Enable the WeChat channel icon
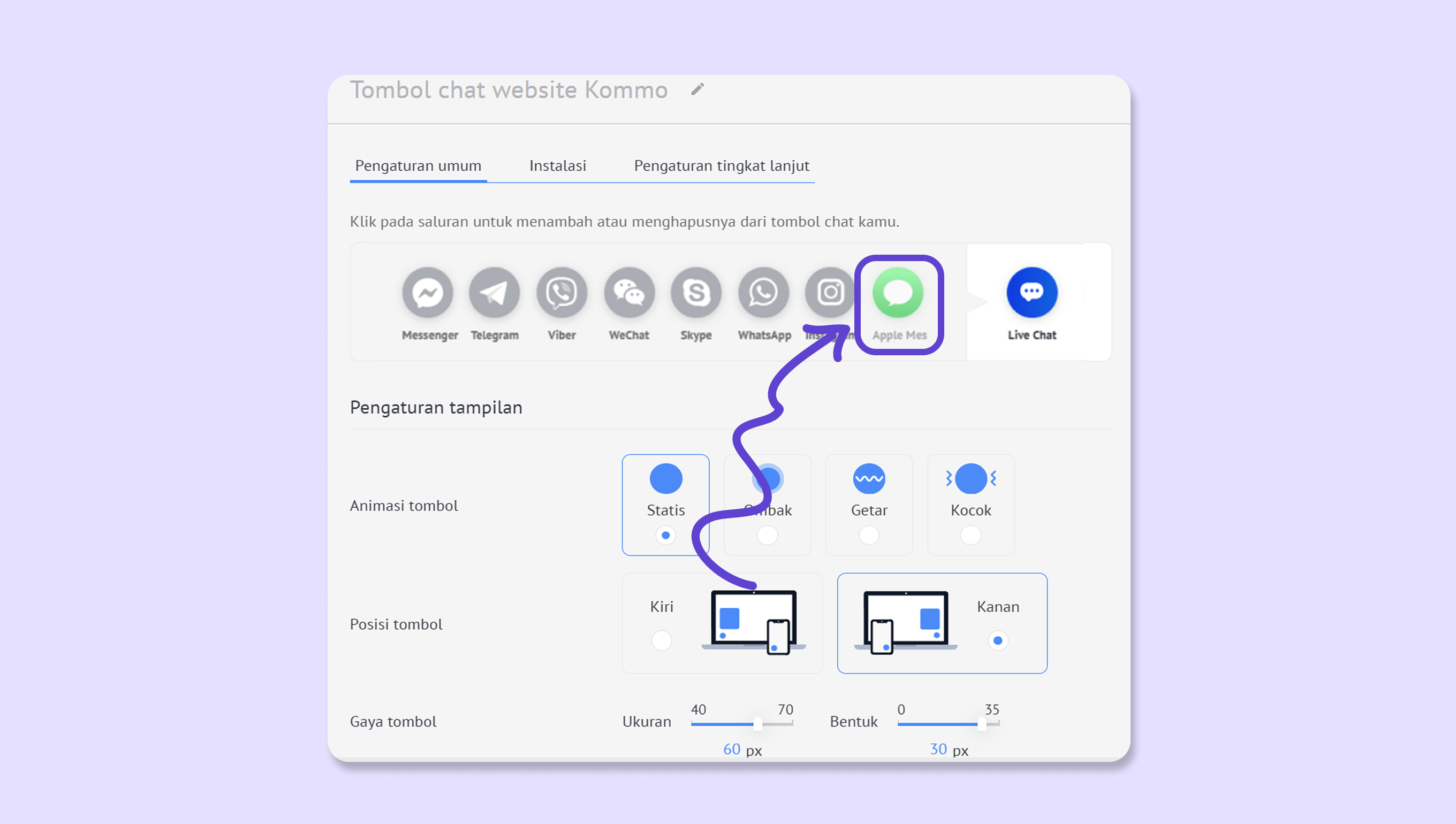This screenshot has width=1456, height=824. 629,293
